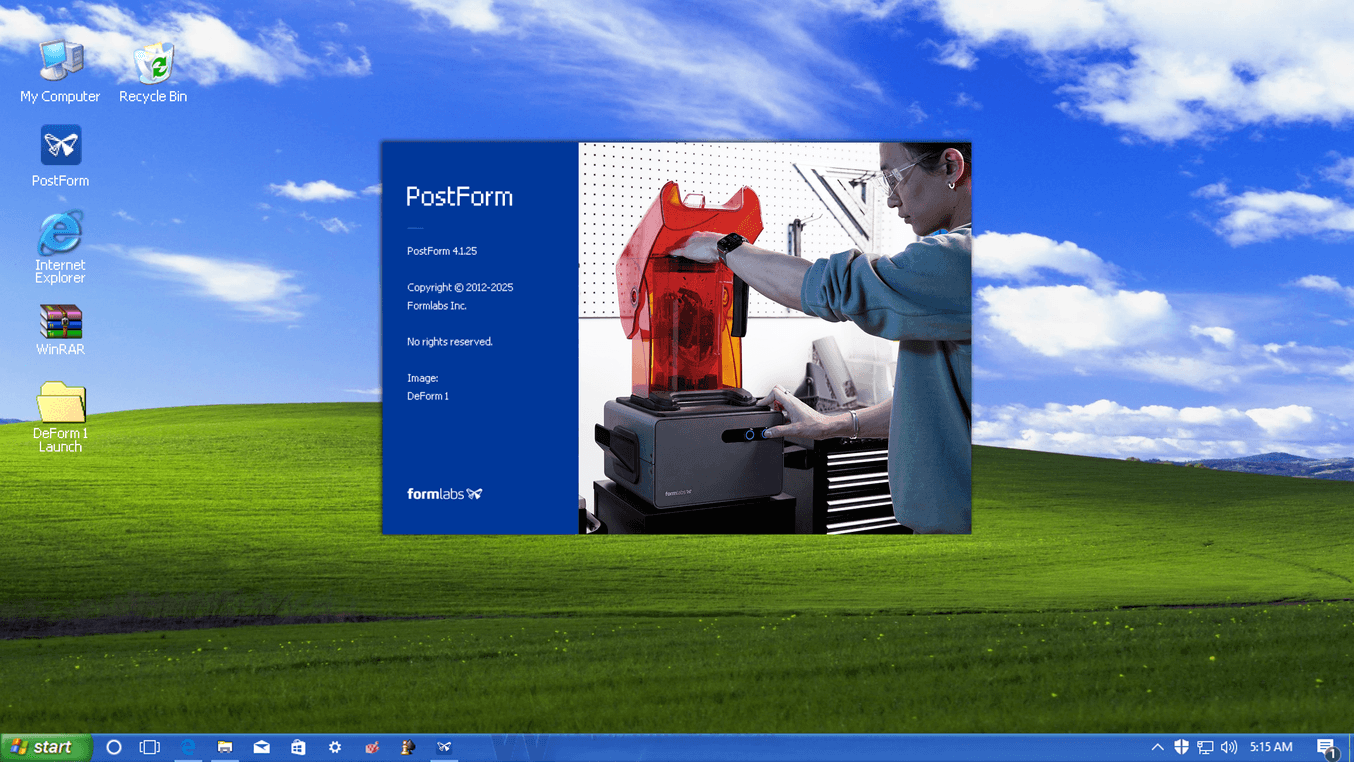The image size is (1354, 762).
Task: Expand the hidden system tray icons
Action: tap(1157, 747)
